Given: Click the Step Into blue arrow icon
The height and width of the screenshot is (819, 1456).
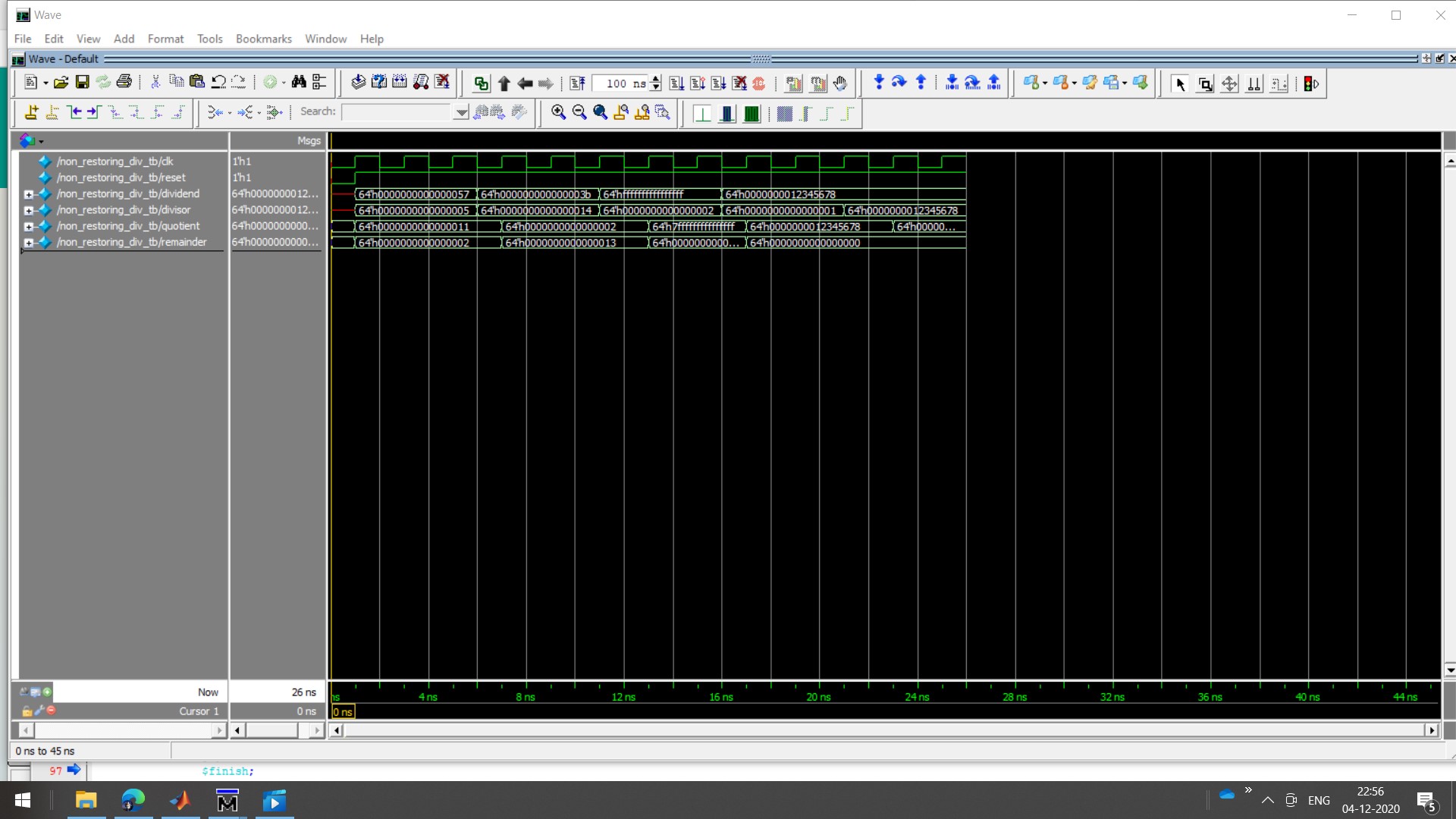Looking at the screenshot, I should click(x=878, y=82).
